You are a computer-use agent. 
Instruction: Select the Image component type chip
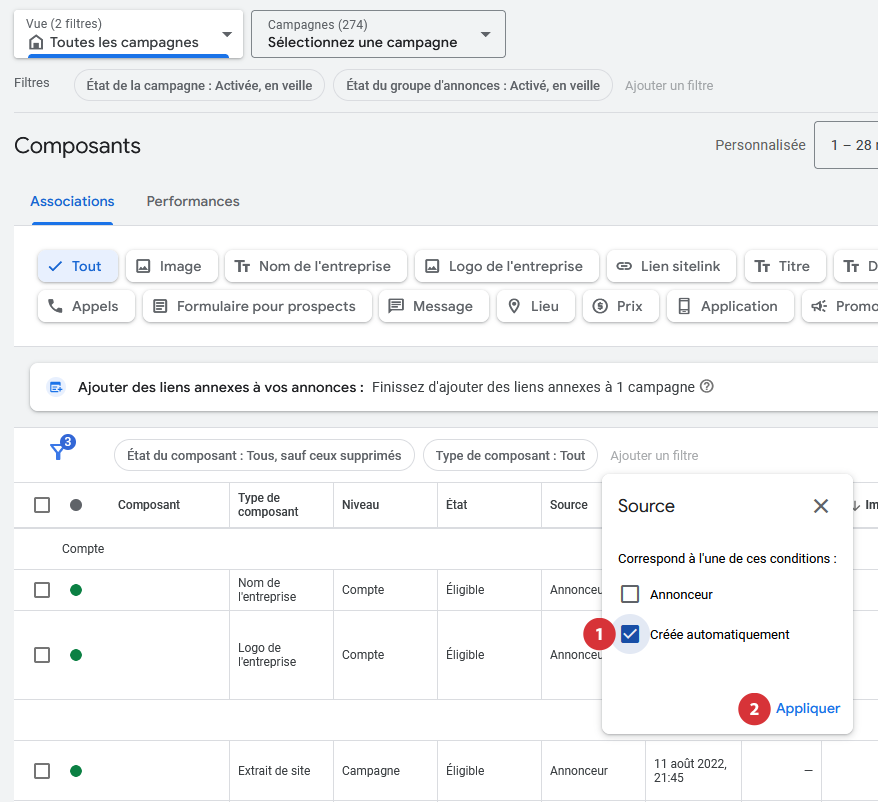tap(171, 266)
